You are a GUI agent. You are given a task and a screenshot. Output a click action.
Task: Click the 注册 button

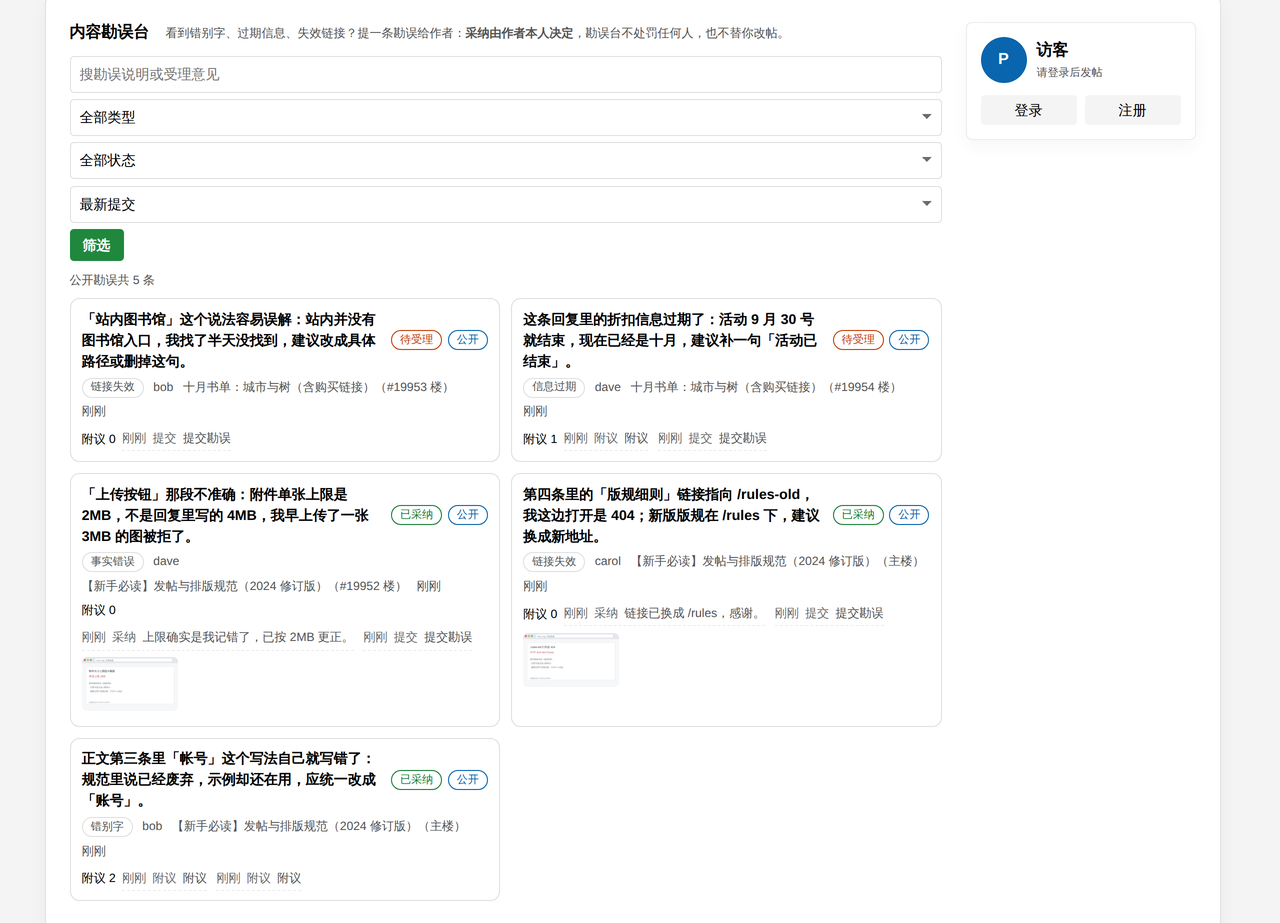pos(1133,110)
